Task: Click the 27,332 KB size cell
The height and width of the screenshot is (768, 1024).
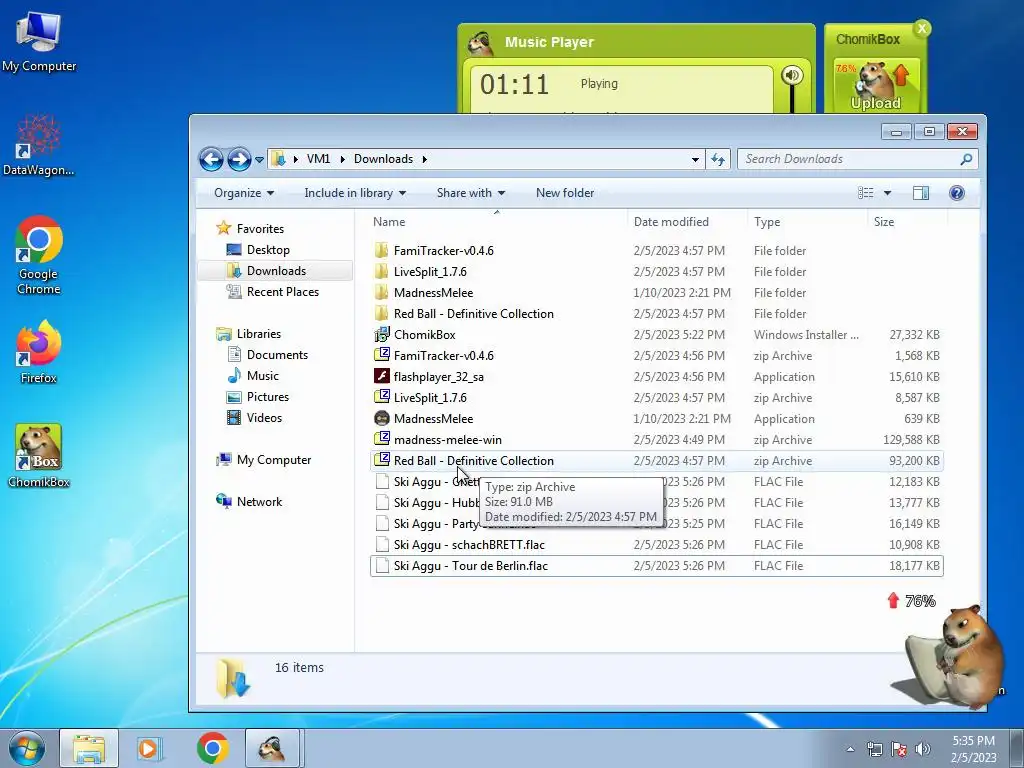Action: pyautogui.click(x=914, y=334)
